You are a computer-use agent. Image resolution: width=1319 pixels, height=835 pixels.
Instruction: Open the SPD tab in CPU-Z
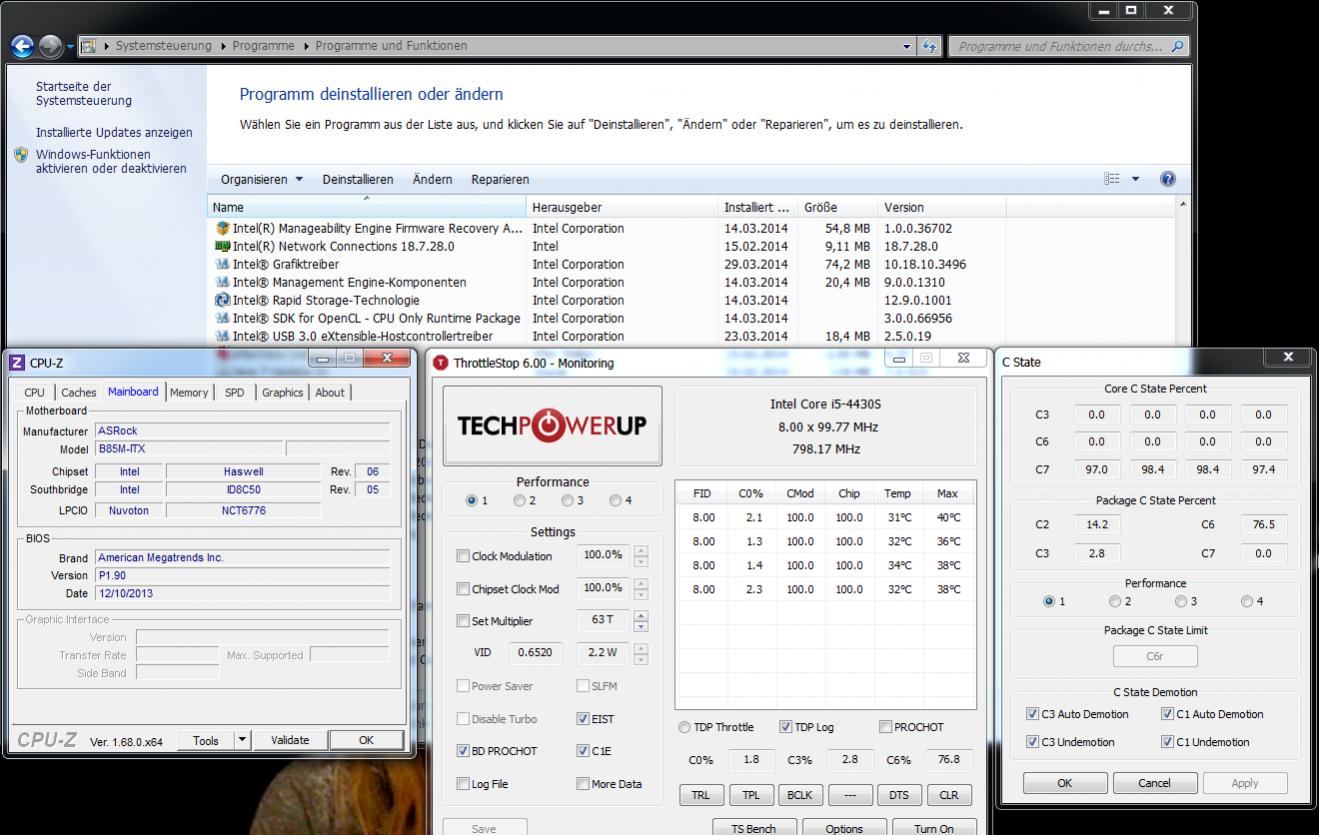tap(234, 393)
